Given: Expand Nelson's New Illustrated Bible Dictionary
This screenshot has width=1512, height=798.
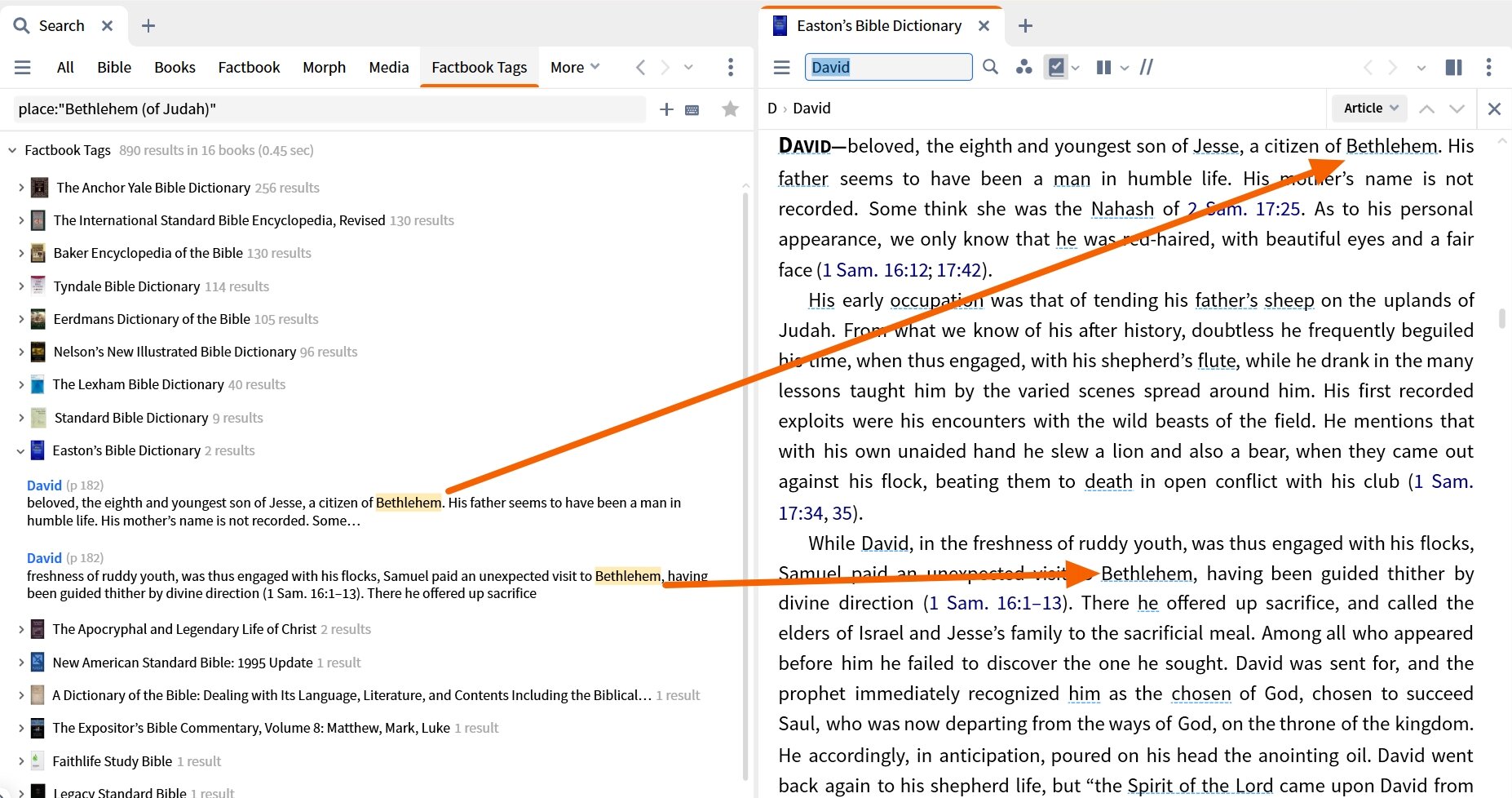Looking at the screenshot, I should [20, 352].
